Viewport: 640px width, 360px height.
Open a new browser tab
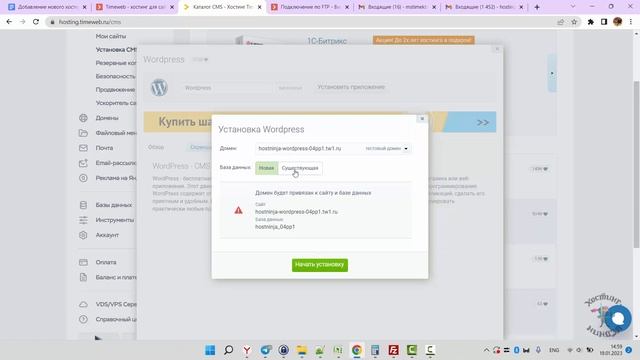(537, 7)
